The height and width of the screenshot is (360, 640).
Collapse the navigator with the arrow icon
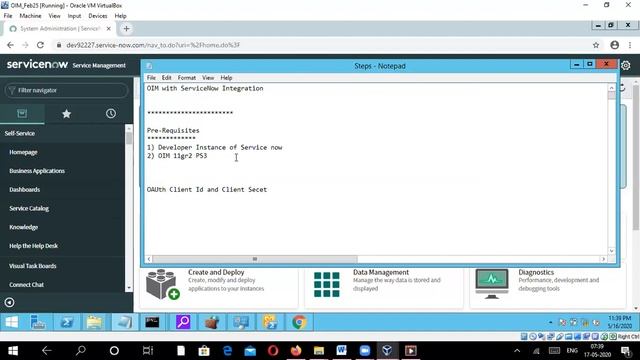[9, 302]
